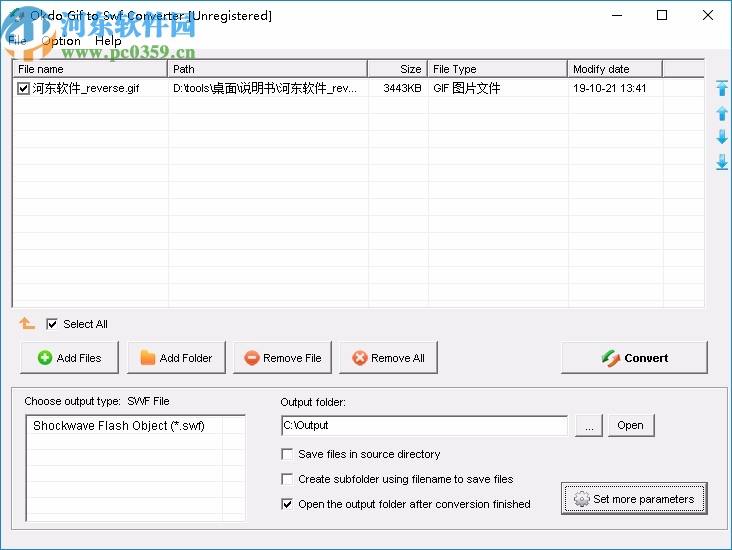The height and width of the screenshot is (550, 732).
Task: Disable Open the output folder after conversion
Action: [287, 504]
